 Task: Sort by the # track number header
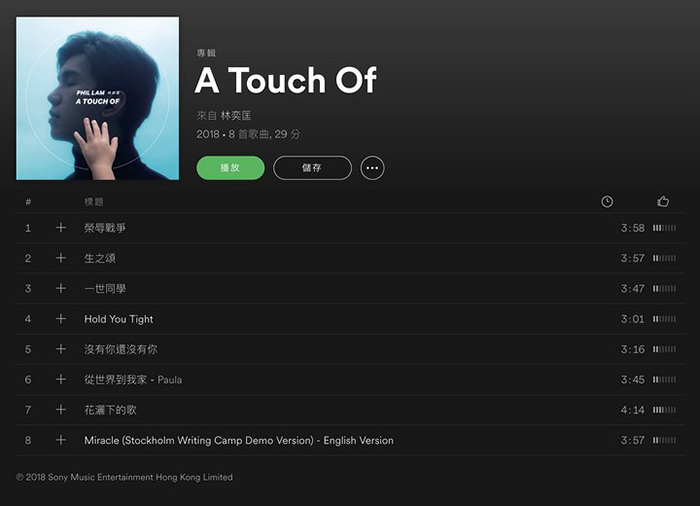[x=28, y=202]
